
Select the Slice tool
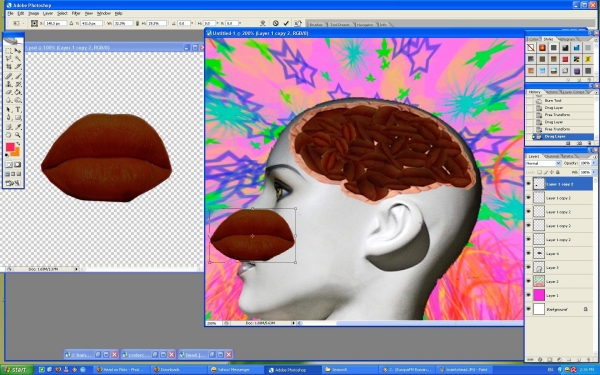[x=18, y=67]
